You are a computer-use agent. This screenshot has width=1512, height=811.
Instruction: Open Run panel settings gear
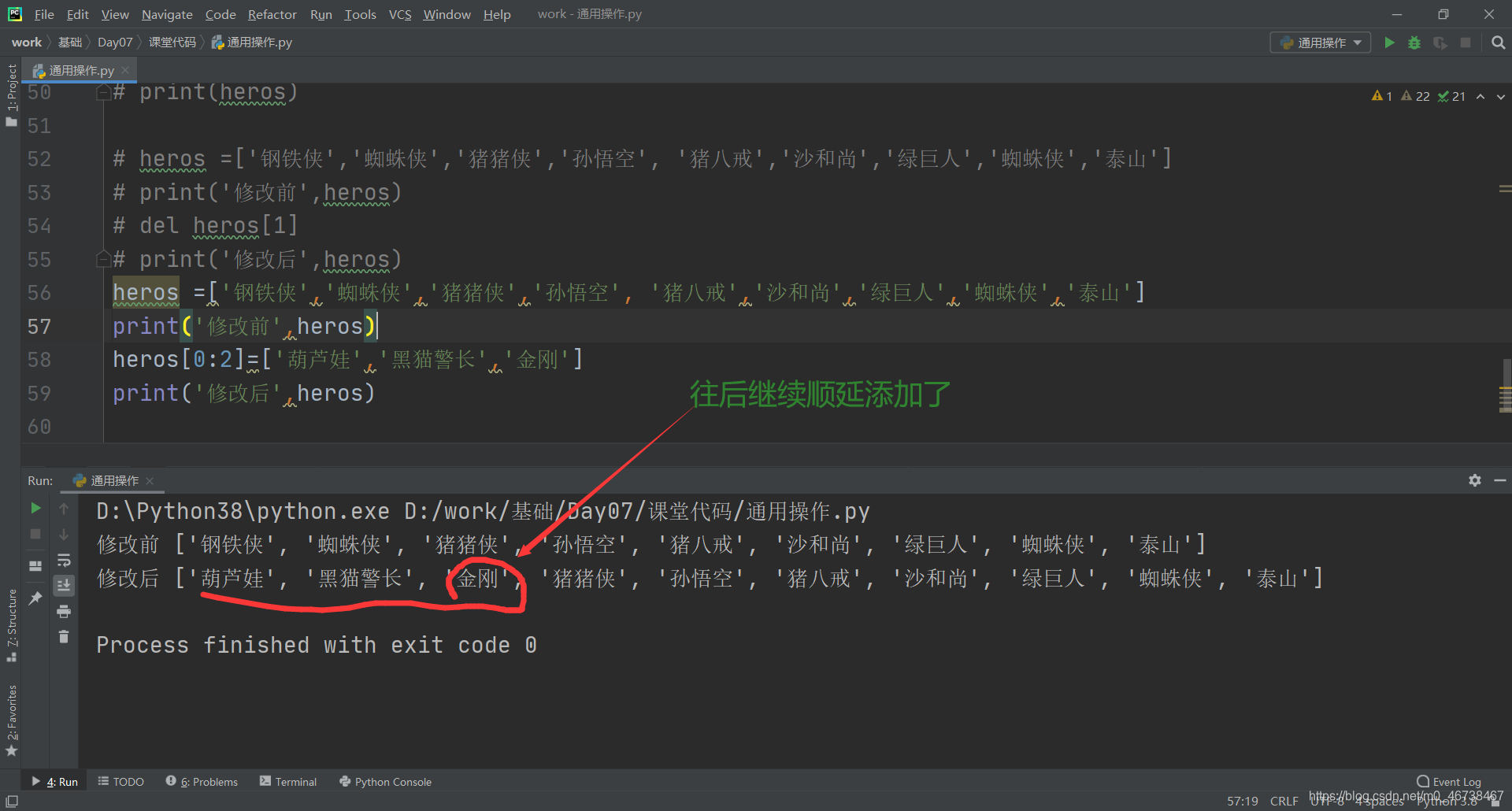pyautogui.click(x=1475, y=480)
